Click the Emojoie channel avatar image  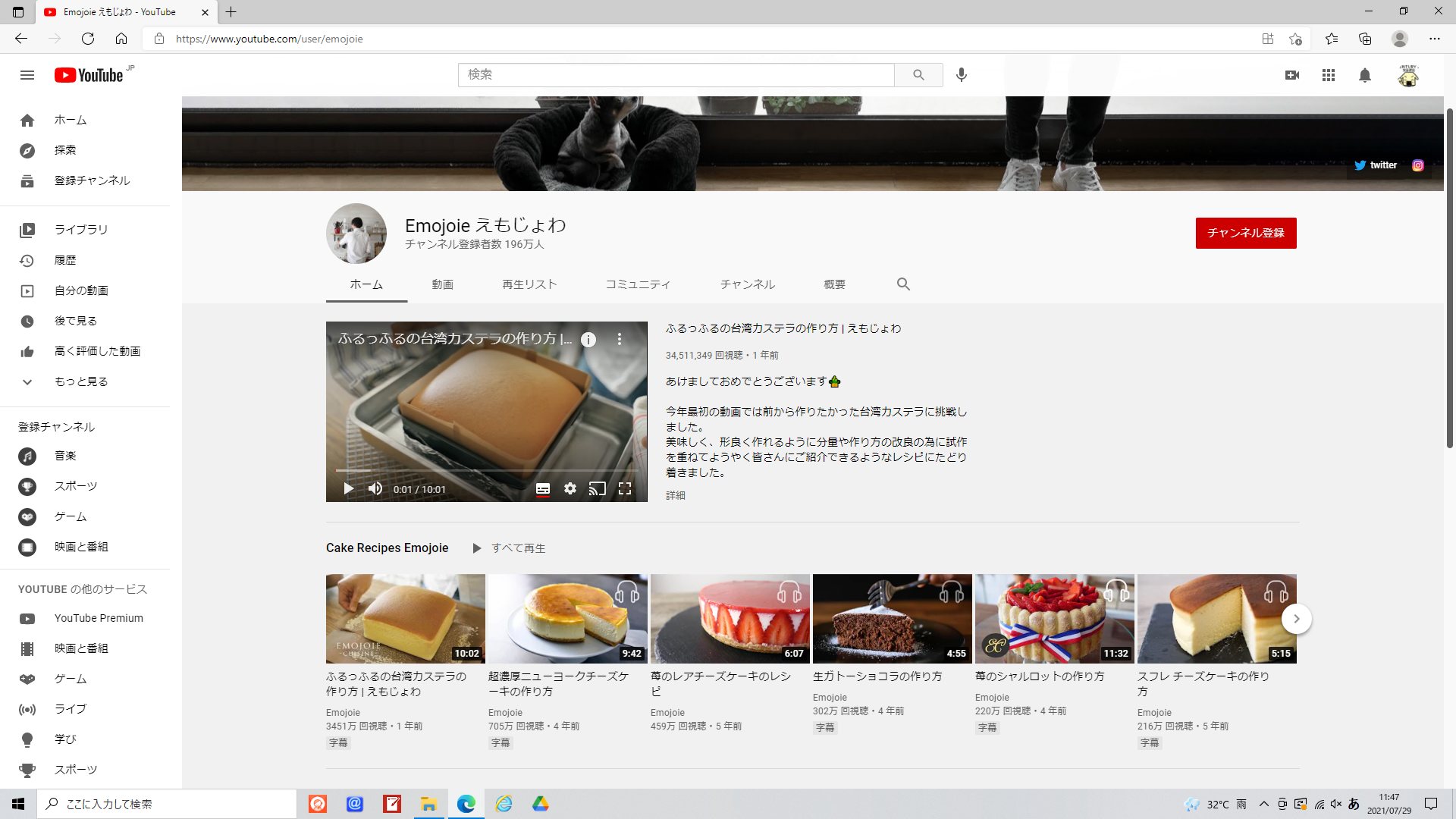(x=356, y=234)
